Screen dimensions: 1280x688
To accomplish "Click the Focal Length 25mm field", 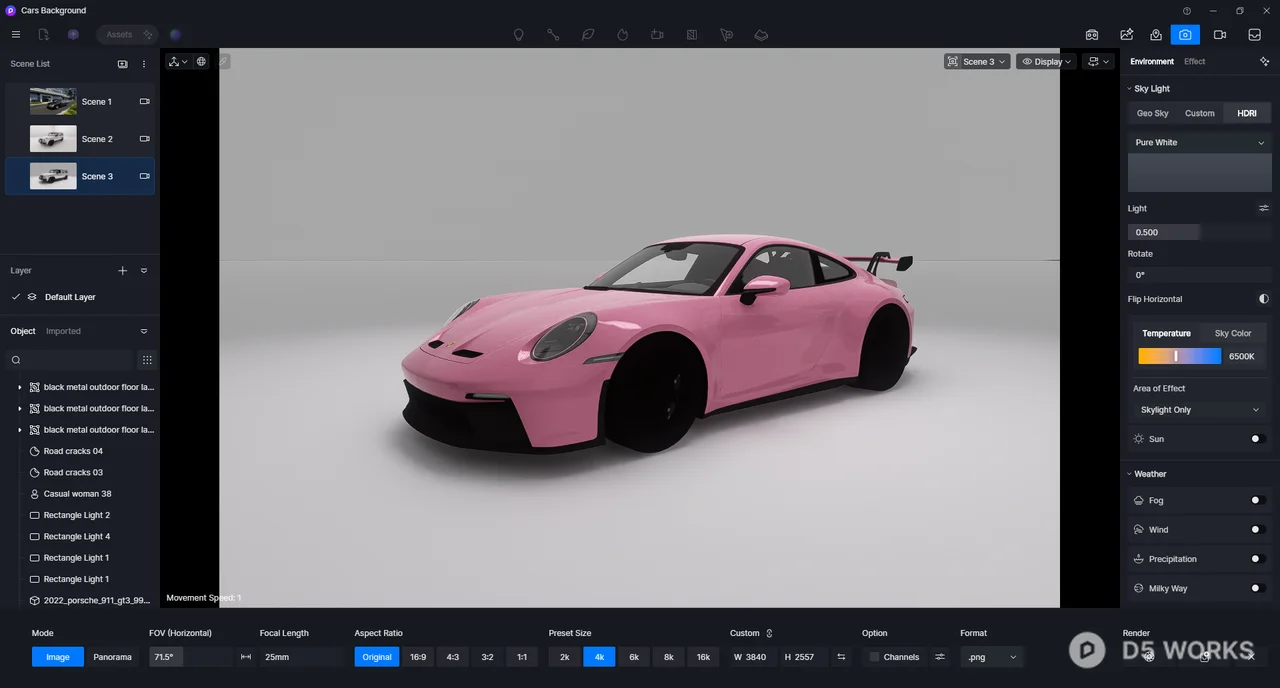I will point(300,657).
